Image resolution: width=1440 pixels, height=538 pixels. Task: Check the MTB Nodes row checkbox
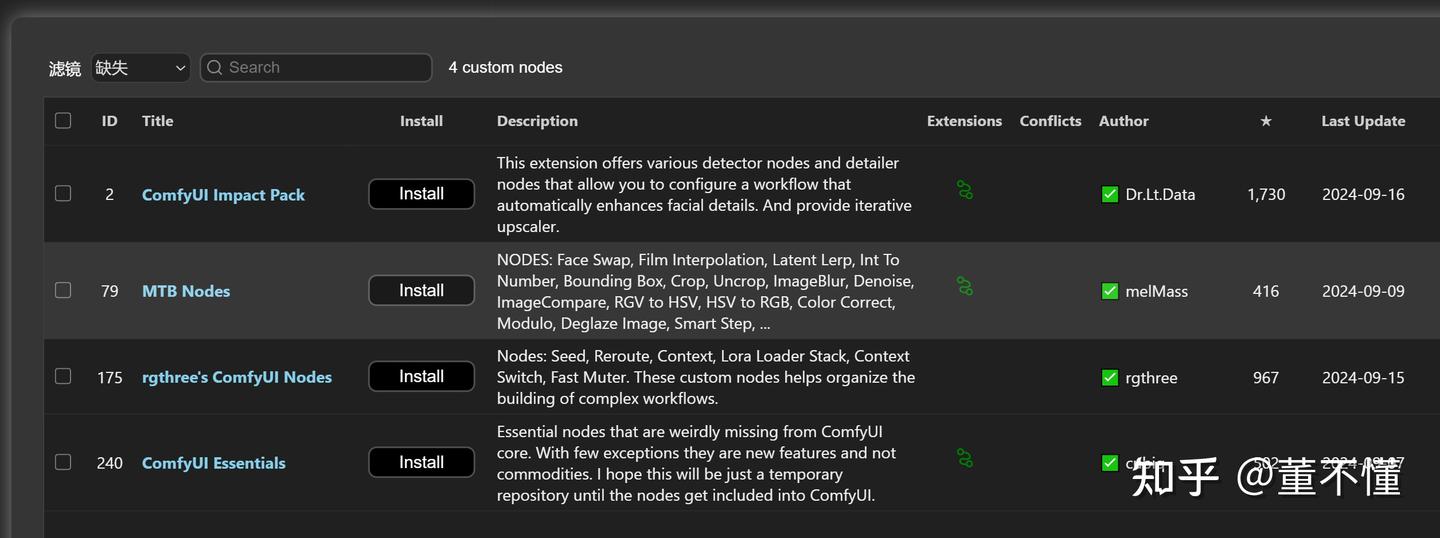click(63, 290)
